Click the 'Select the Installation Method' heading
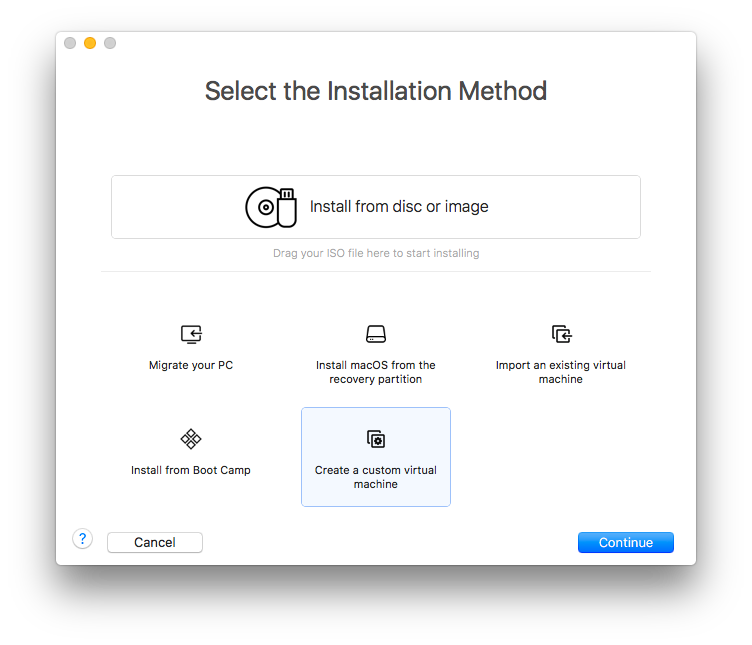The image size is (752, 645). [376, 91]
